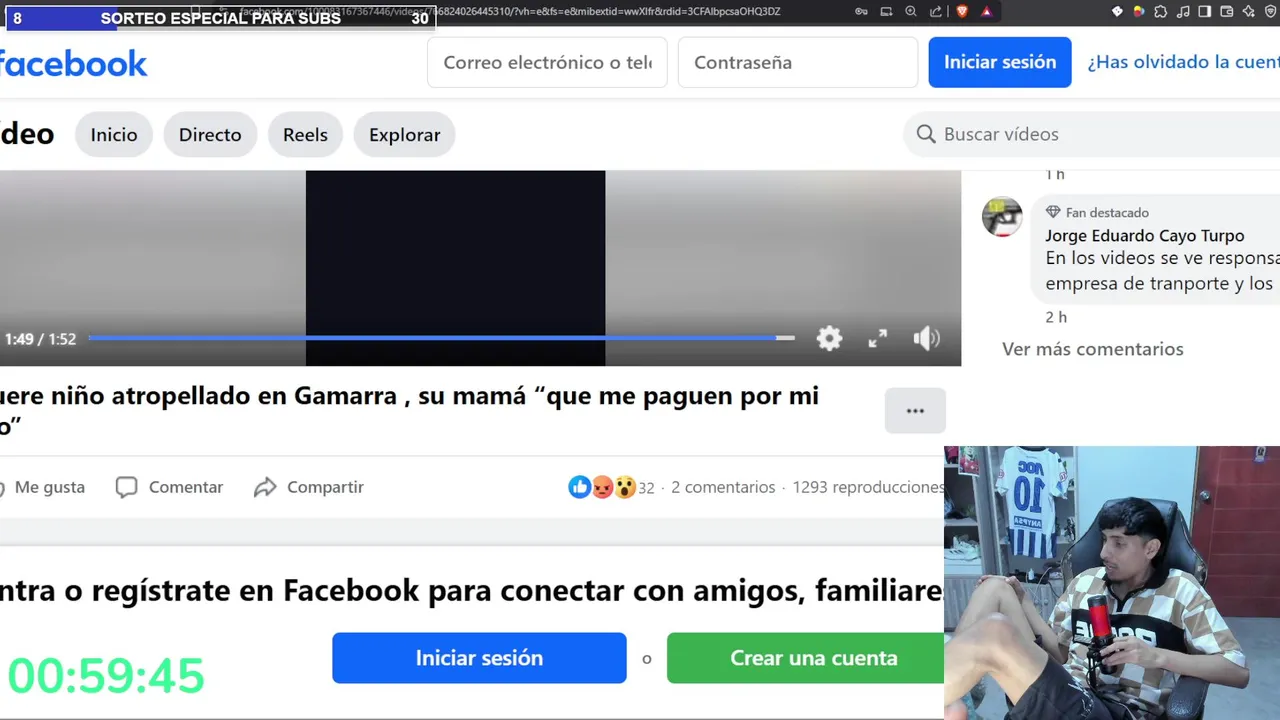Open the 2 comentarios link
Screen dimensions: 1280x720
[x=723, y=487]
